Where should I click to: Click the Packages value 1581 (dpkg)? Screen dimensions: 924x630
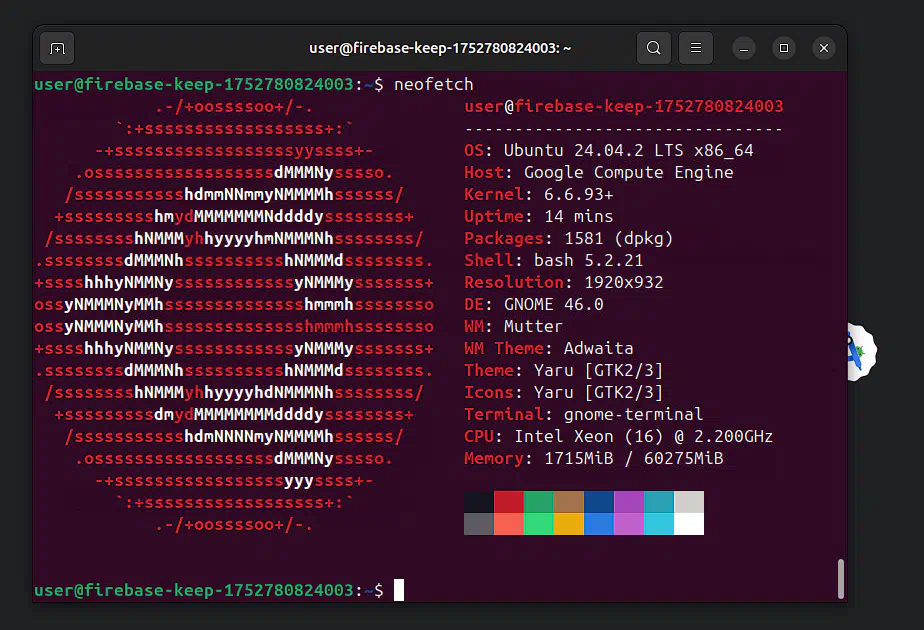(x=619, y=238)
